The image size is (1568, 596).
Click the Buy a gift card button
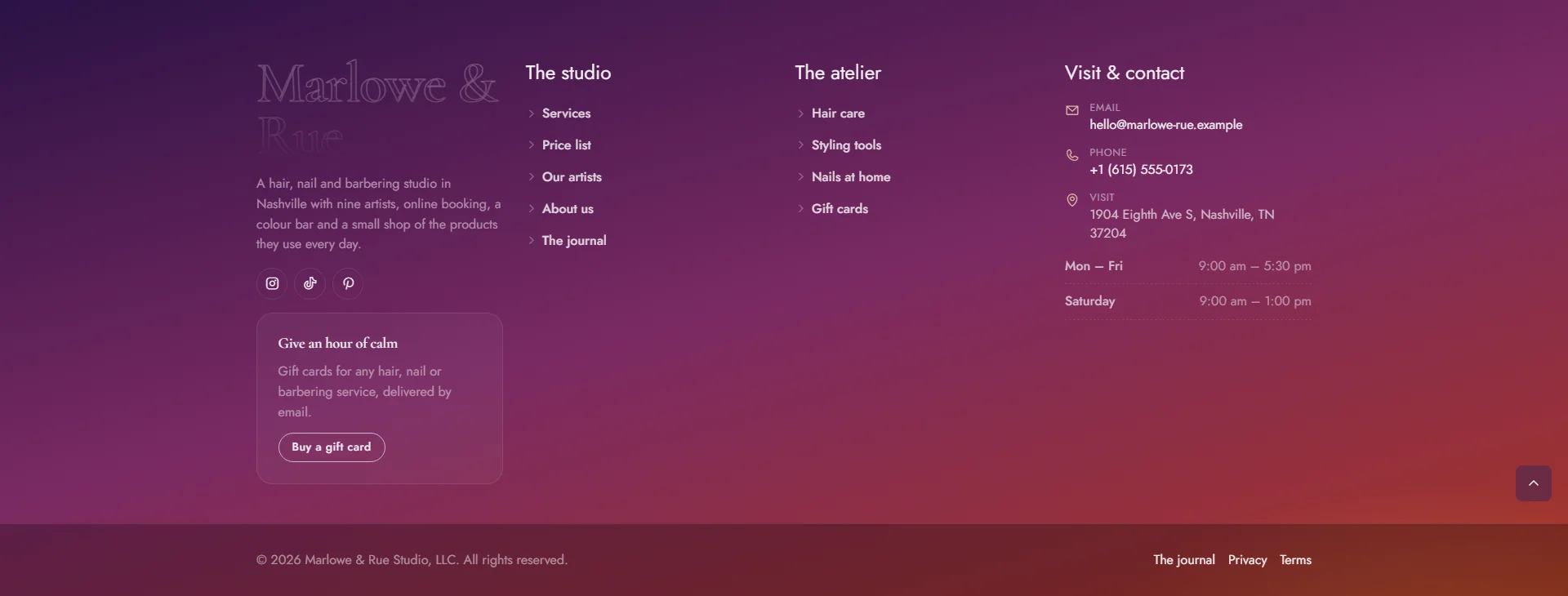pos(332,447)
